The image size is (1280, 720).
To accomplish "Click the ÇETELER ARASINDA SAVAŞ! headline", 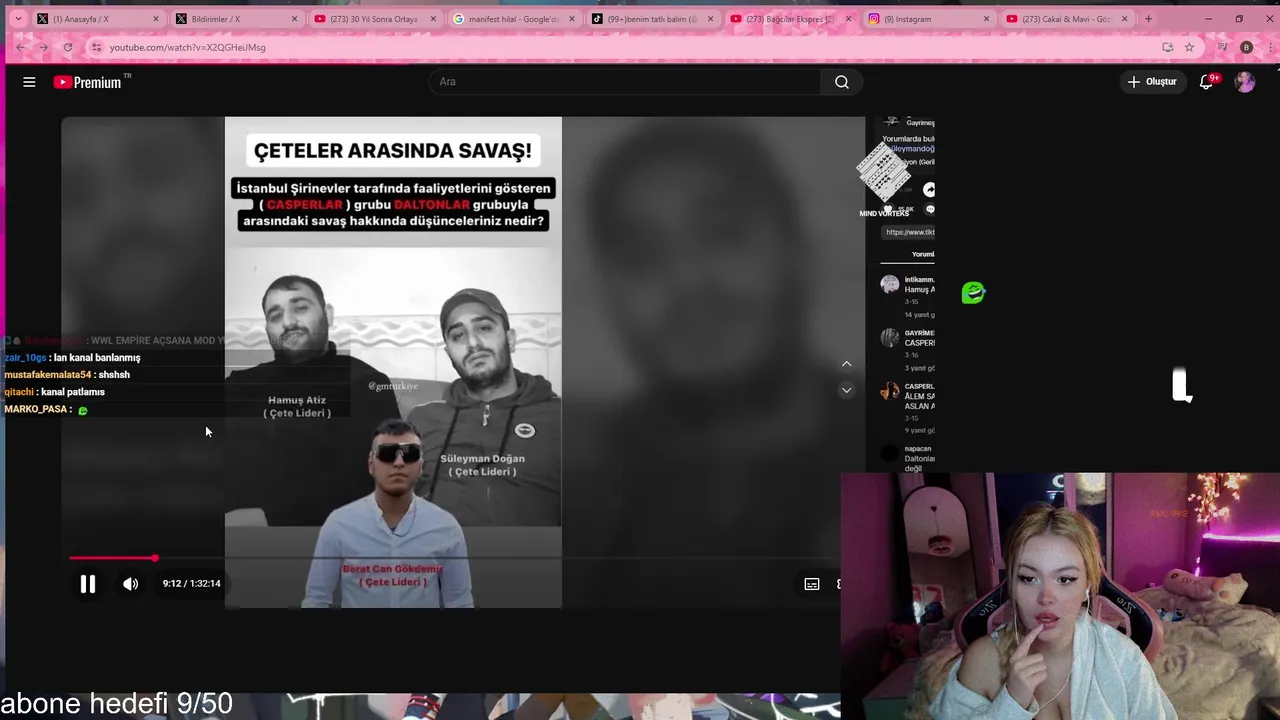I will 393,151.
